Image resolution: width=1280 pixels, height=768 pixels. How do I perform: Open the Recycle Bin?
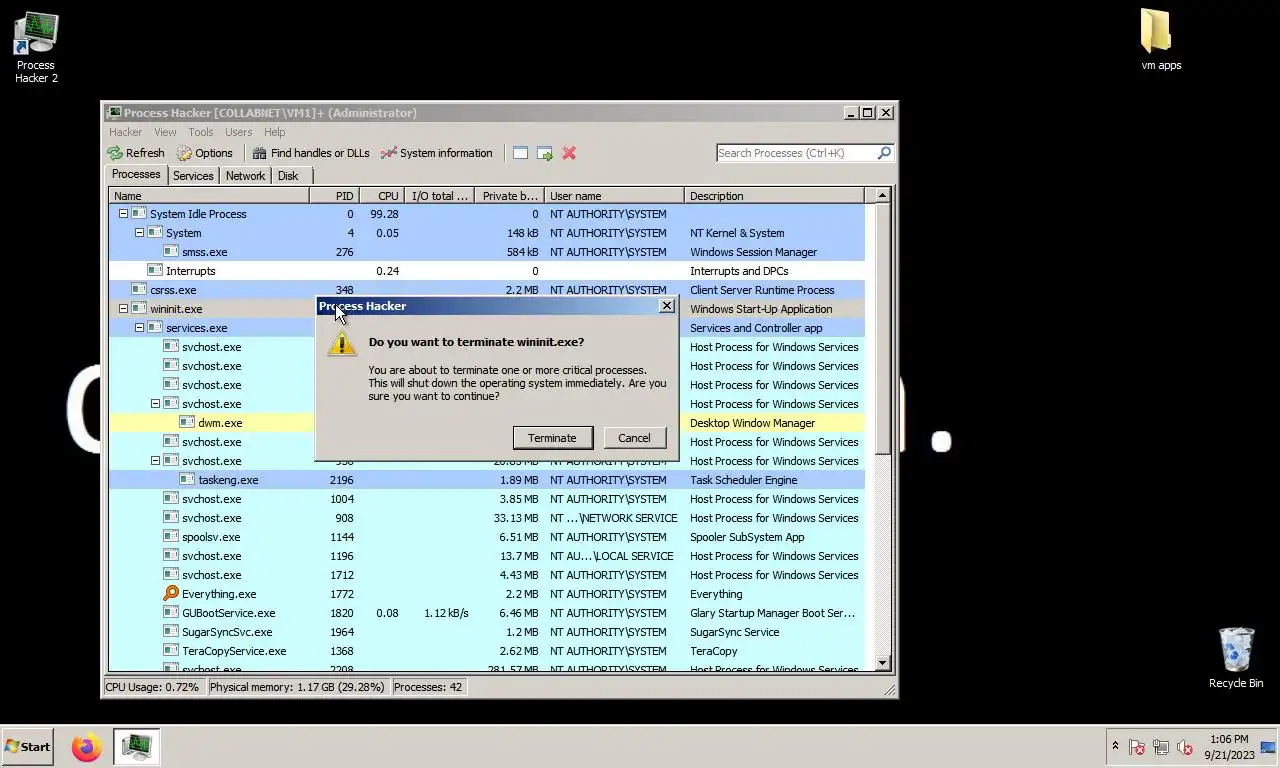[x=1236, y=657]
